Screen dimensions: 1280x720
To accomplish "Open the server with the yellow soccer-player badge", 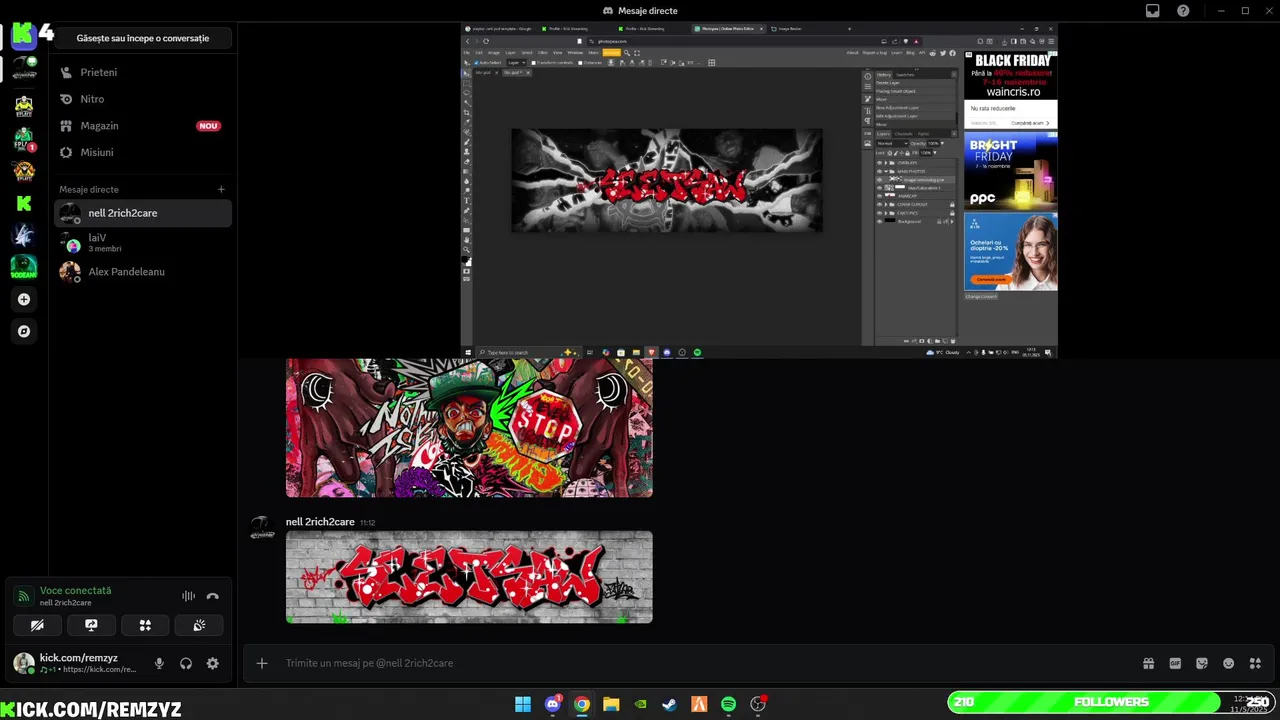I will (x=24, y=104).
